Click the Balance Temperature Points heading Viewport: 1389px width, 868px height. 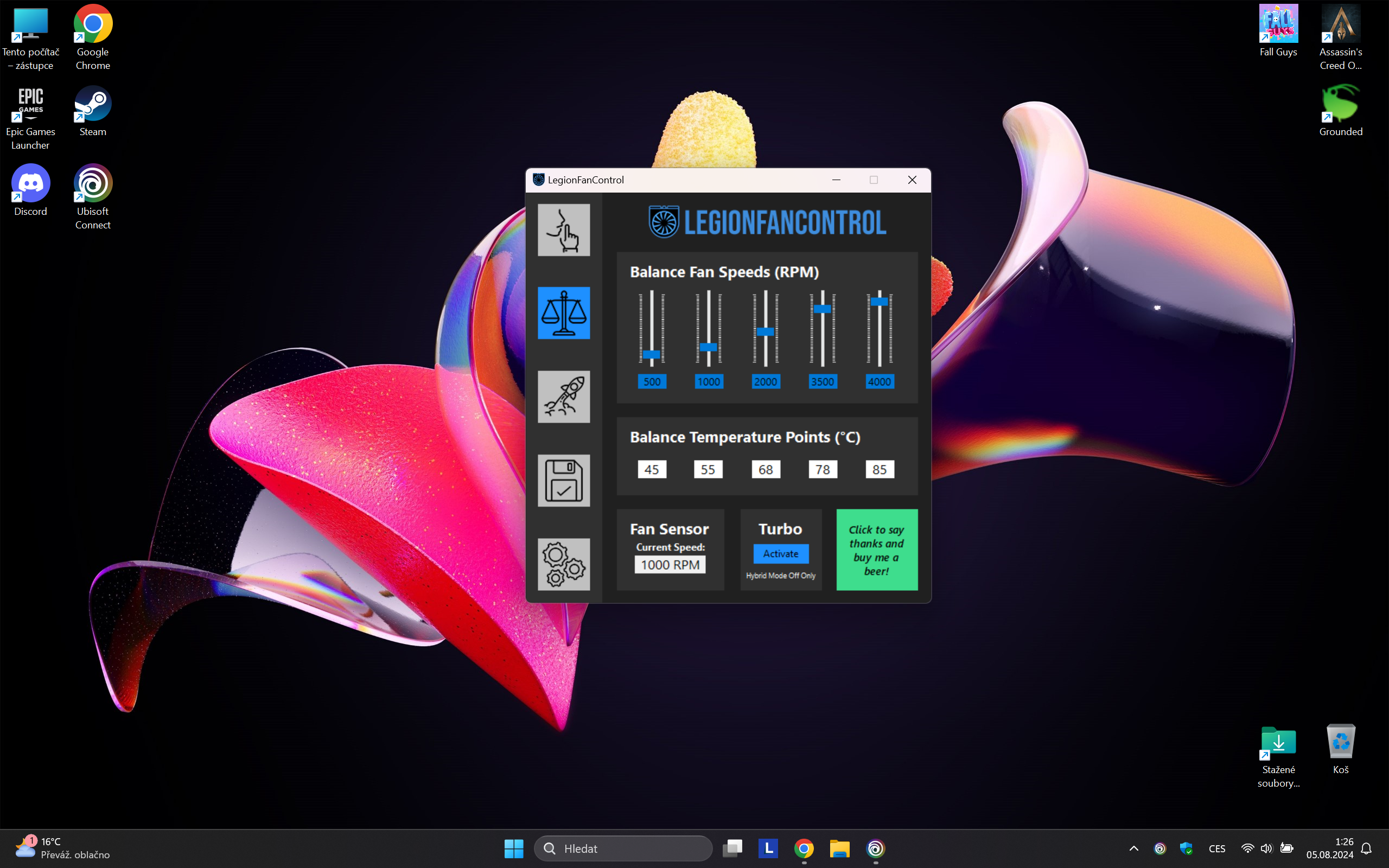745,437
